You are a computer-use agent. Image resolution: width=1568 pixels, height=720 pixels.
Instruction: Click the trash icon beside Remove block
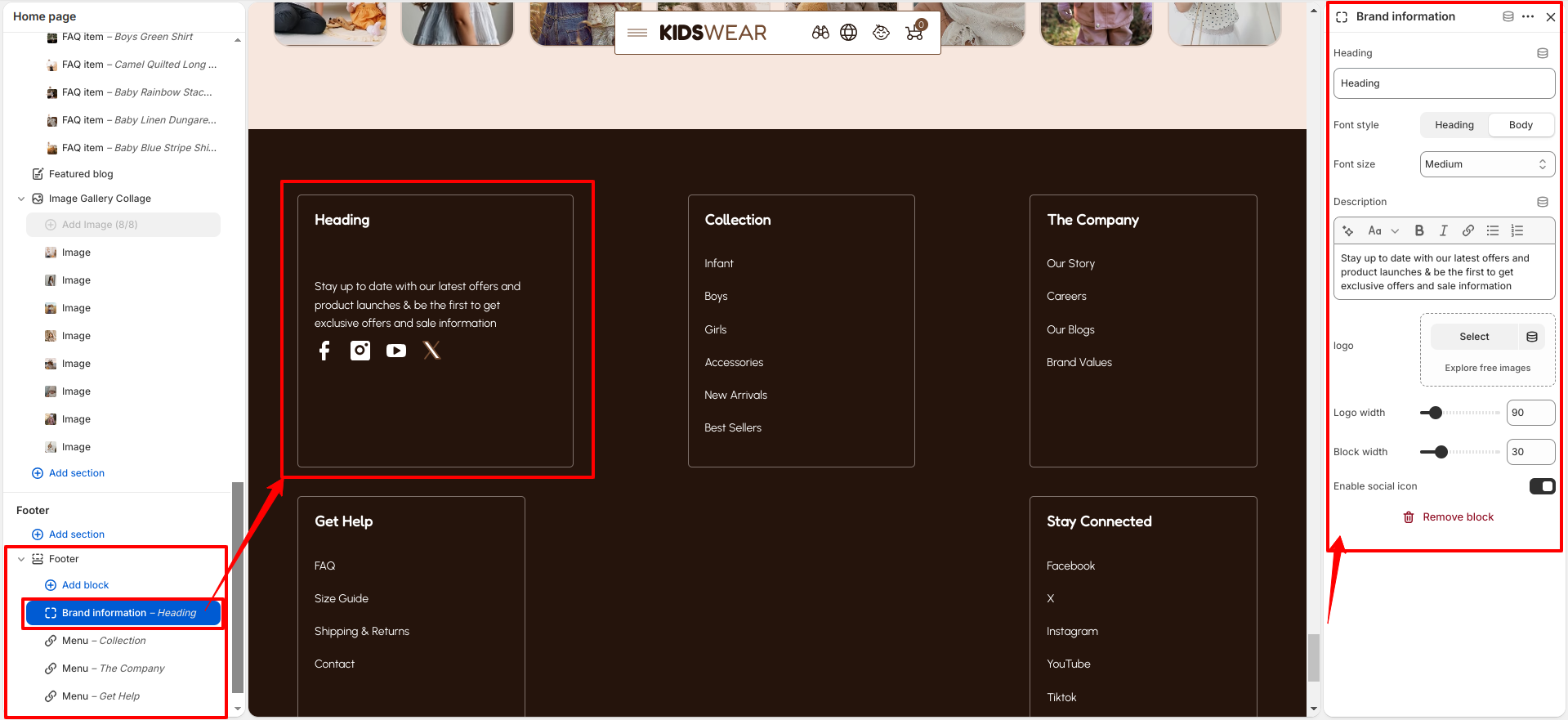click(x=1409, y=517)
